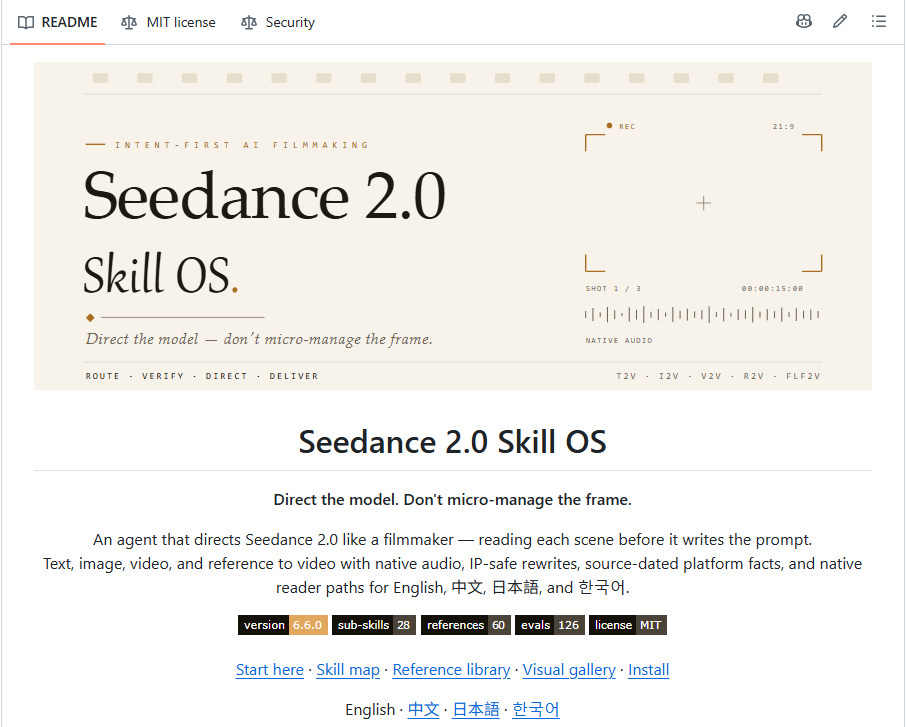Click the Seedance 2.0 Skill OS heading
Viewport: 906px width, 727px height.
coord(452,442)
